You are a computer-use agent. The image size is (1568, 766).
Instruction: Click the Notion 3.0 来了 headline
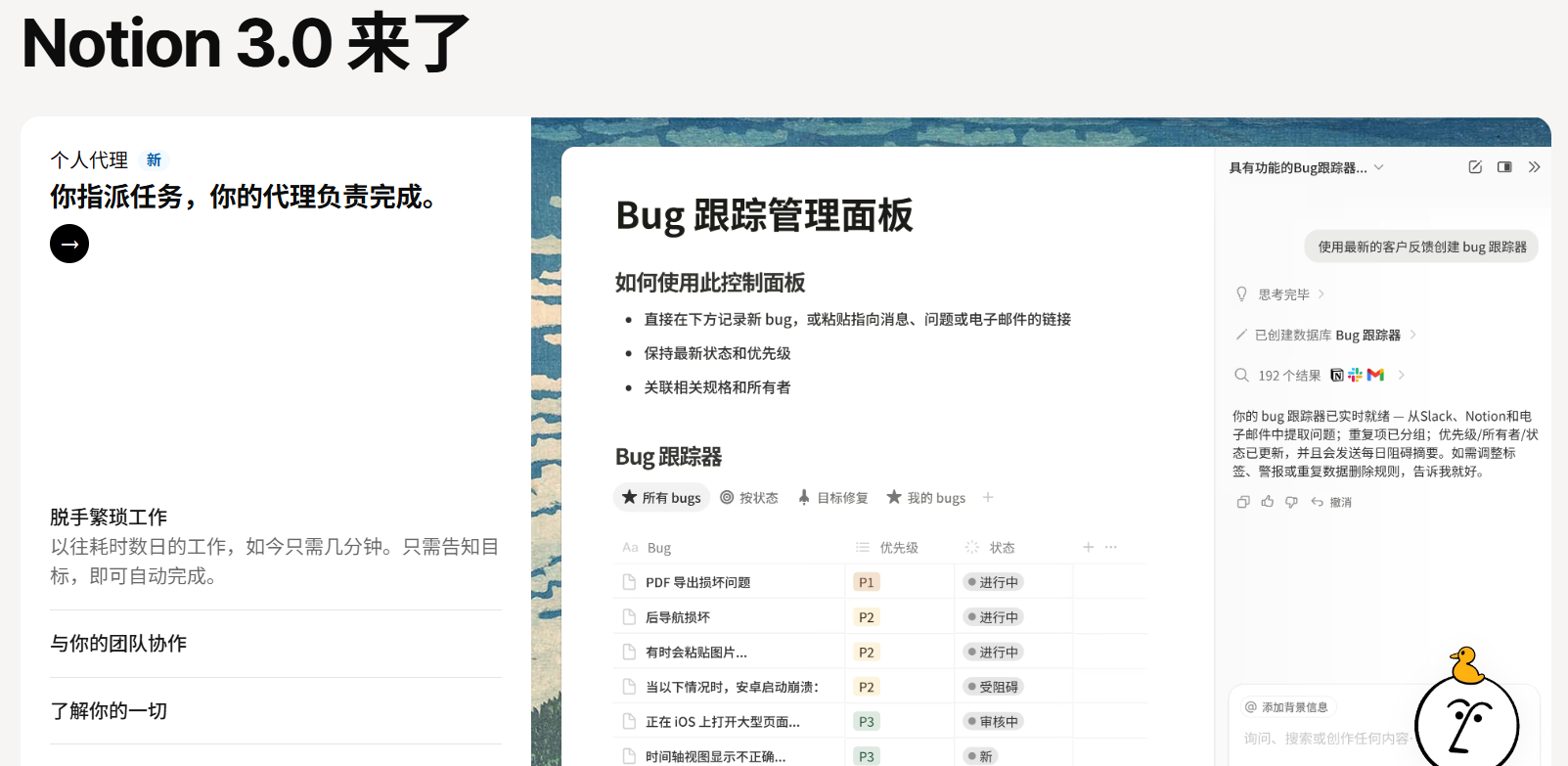(246, 43)
